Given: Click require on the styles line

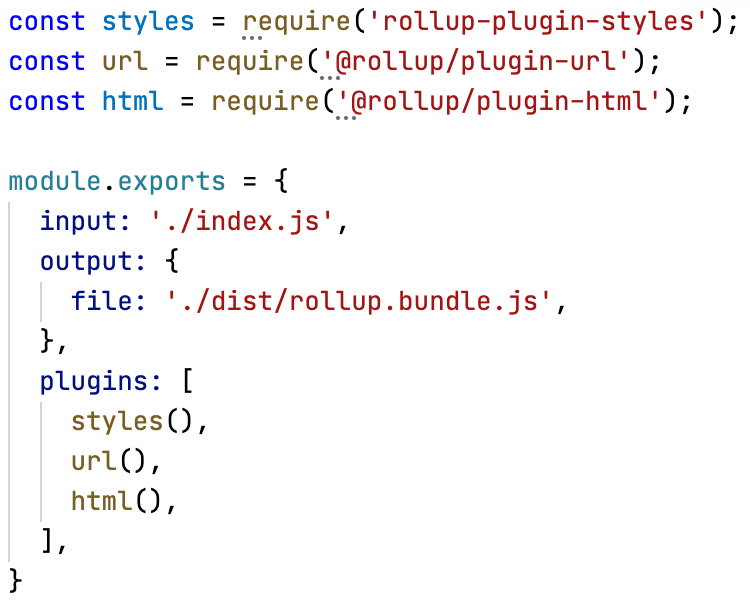Looking at the screenshot, I should [297, 22].
